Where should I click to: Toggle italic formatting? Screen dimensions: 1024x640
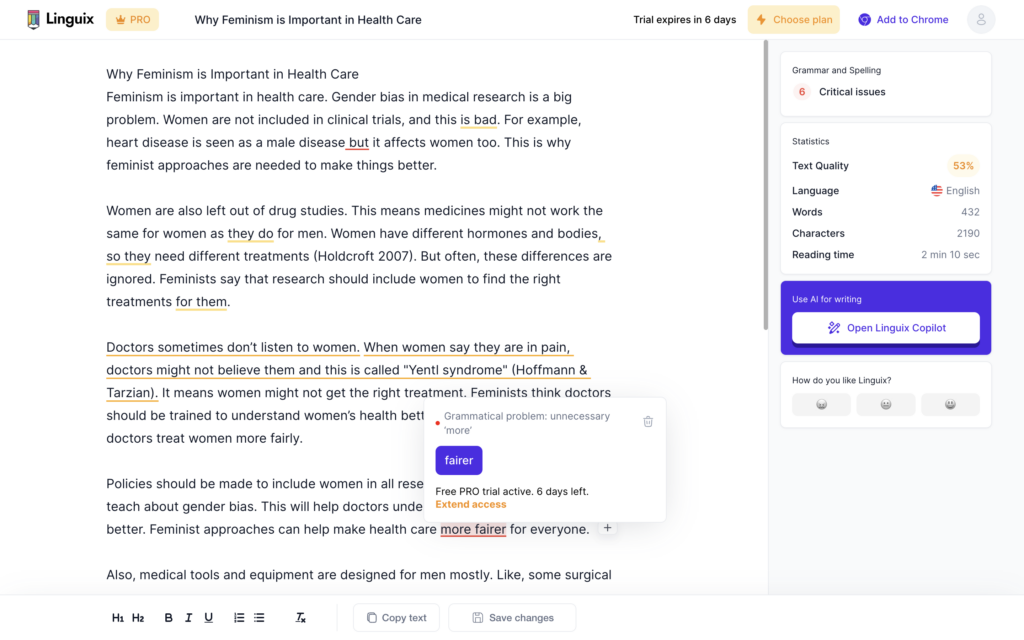(188, 617)
